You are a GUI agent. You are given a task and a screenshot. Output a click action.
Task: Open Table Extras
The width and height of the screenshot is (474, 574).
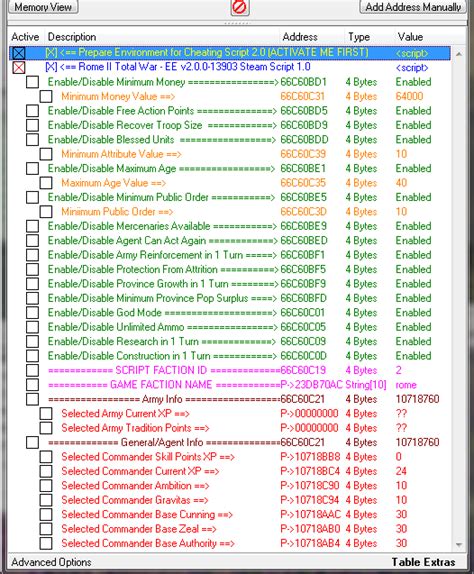pos(423,562)
